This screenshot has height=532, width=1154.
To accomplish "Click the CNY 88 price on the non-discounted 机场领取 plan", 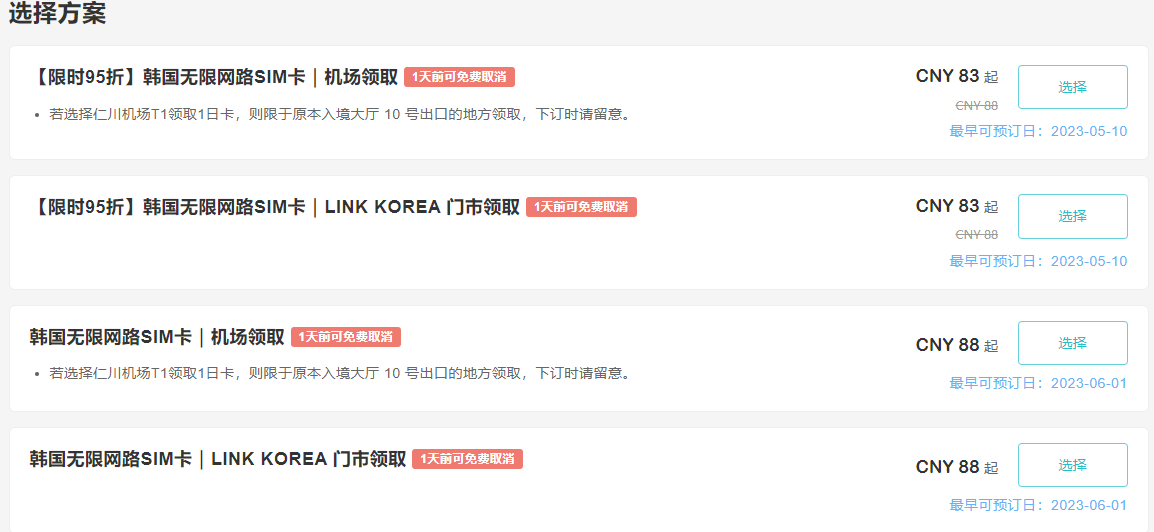I will [x=948, y=345].
